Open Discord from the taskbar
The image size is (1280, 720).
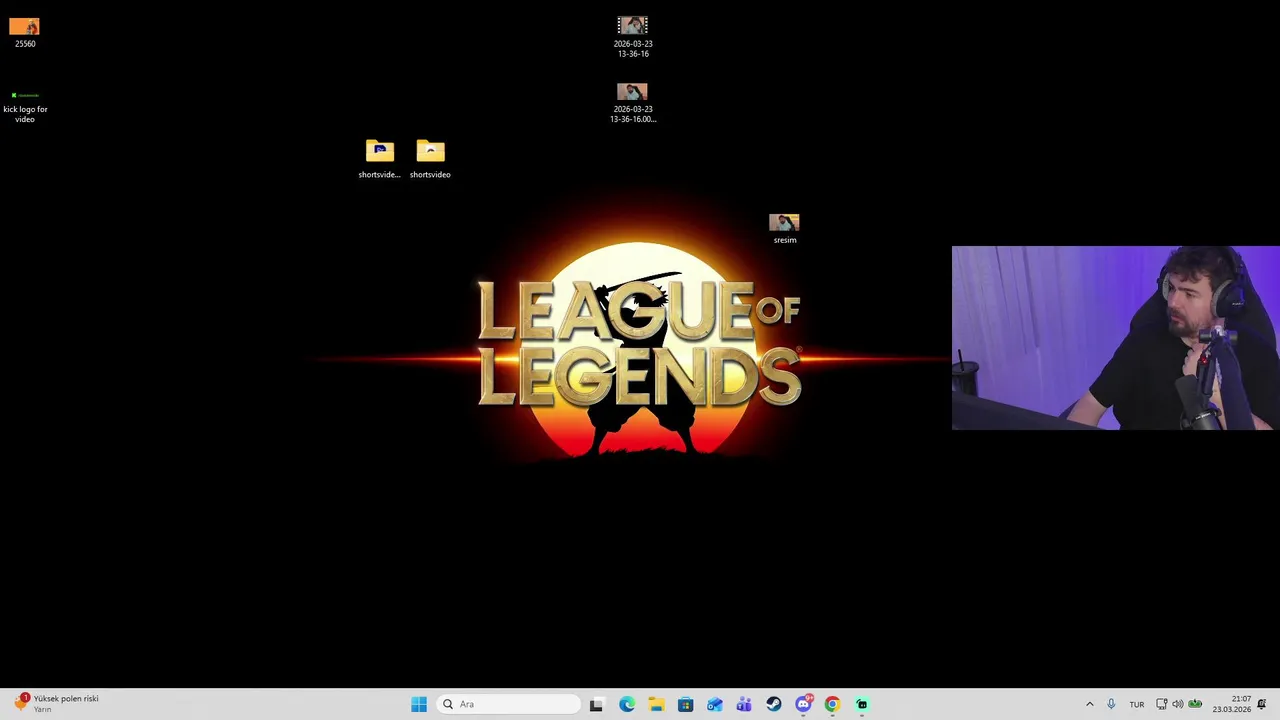[x=803, y=704]
